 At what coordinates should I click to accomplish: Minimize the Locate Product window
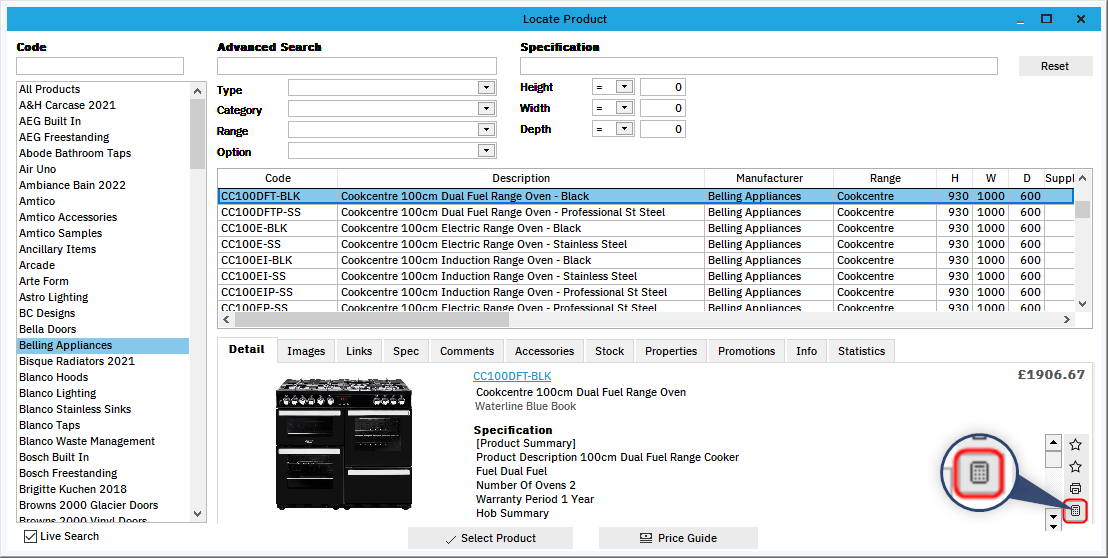point(1021,21)
